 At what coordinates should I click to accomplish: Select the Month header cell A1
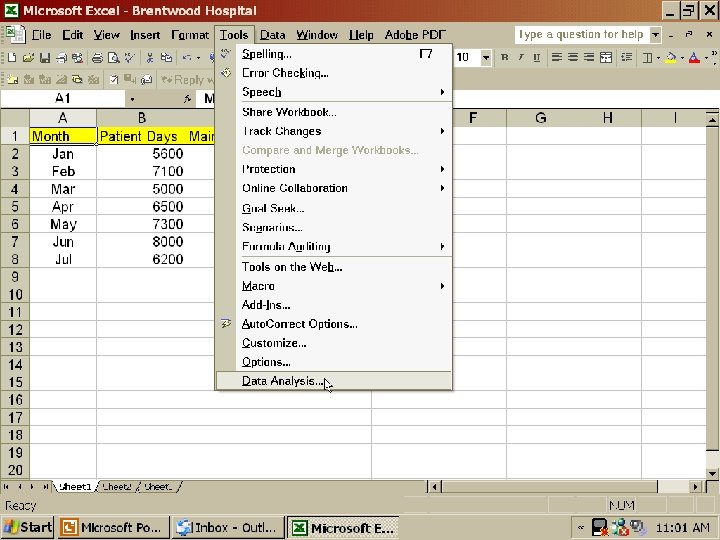click(x=63, y=136)
